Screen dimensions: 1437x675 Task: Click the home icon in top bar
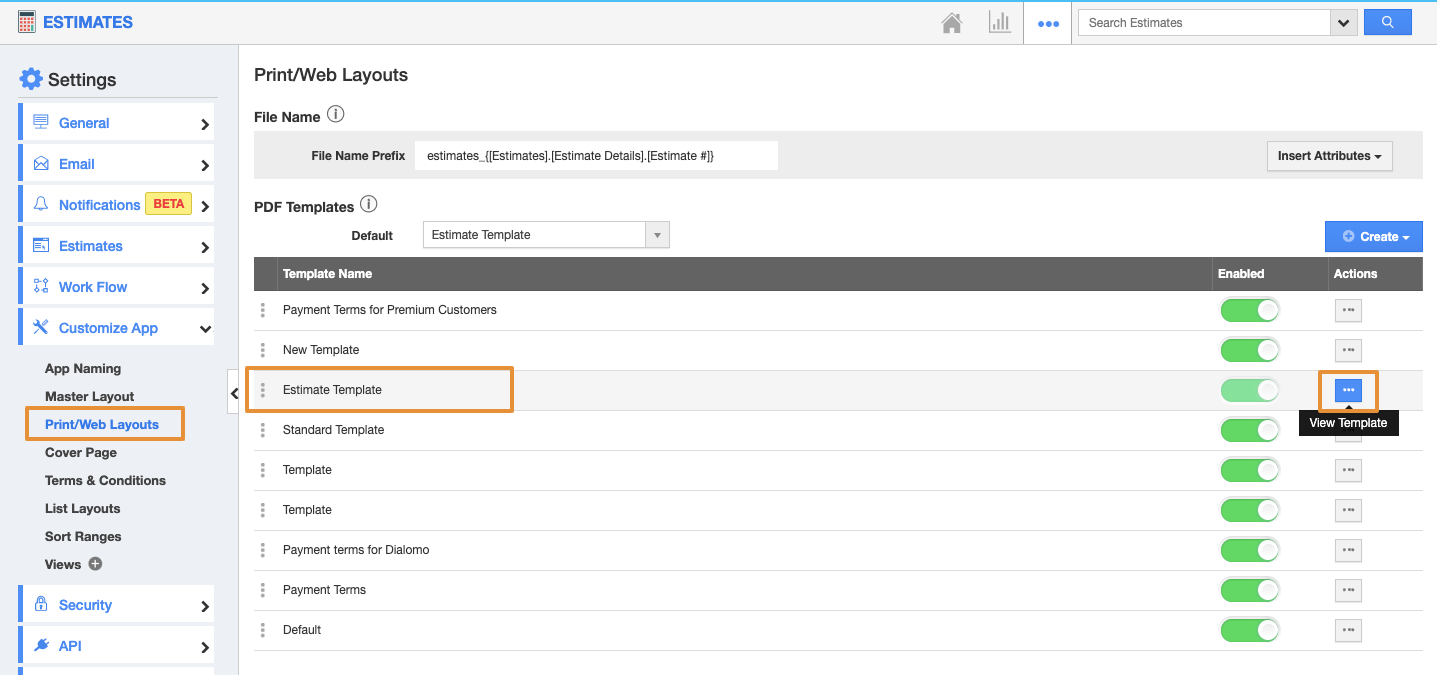pyautogui.click(x=952, y=23)
